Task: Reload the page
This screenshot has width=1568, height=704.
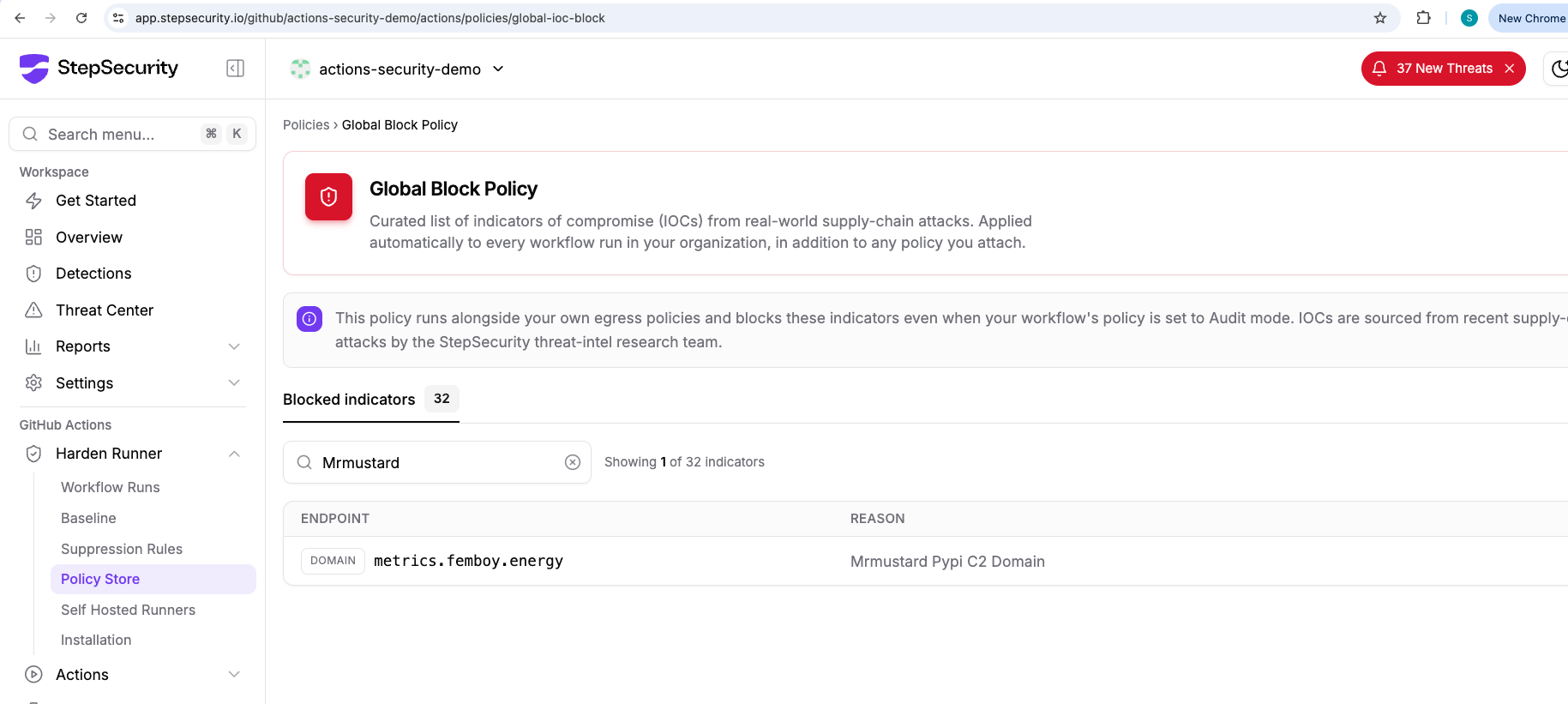Action: (81, 18)
